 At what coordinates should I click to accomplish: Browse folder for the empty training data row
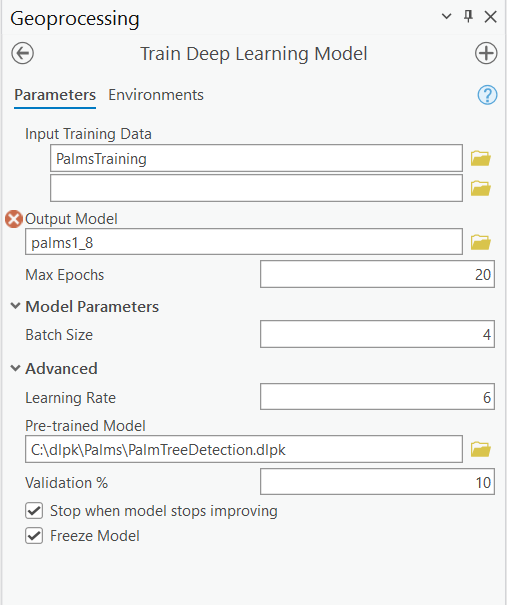pyautogui.click(x=480, y=188)
